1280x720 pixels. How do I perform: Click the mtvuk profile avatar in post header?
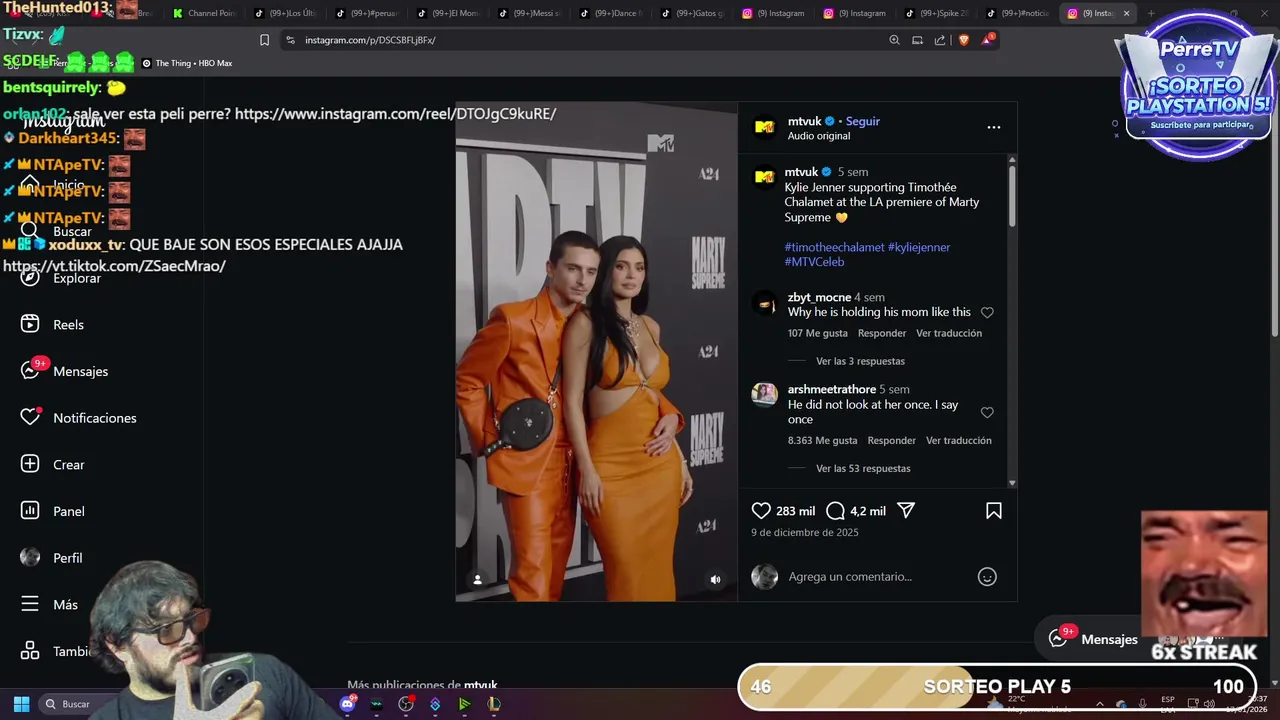pos(765,127)
